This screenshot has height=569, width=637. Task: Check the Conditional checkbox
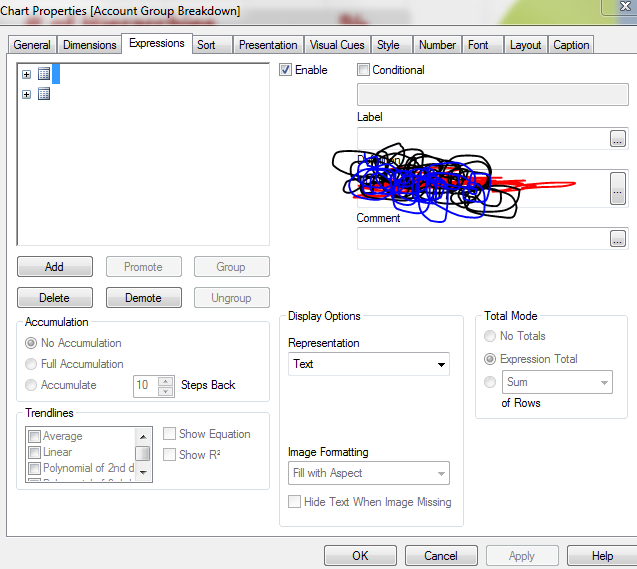tap(363, 70)
